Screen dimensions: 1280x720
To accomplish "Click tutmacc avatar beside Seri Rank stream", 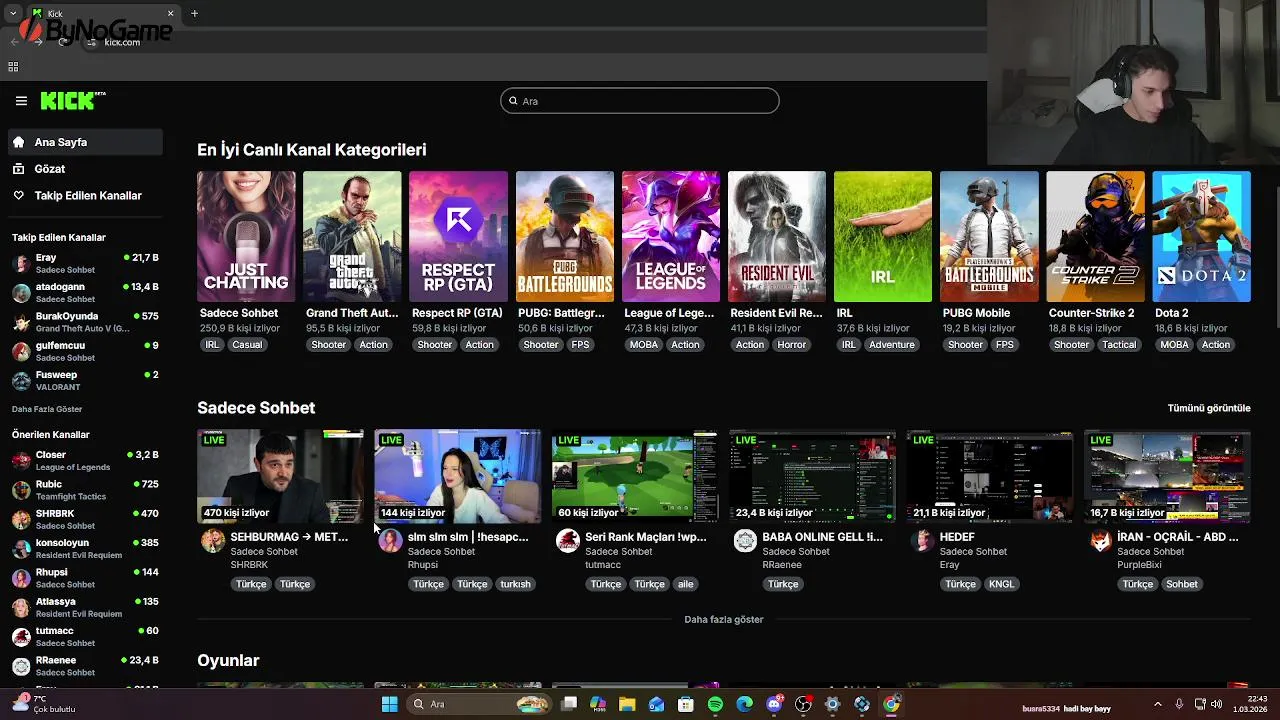I will point(567,541).
